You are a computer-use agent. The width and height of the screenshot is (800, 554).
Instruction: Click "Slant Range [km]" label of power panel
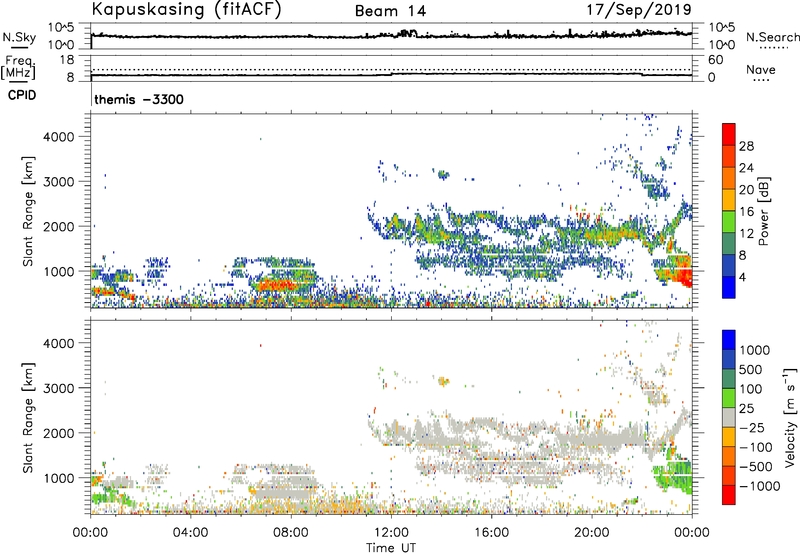coord(28,211)
